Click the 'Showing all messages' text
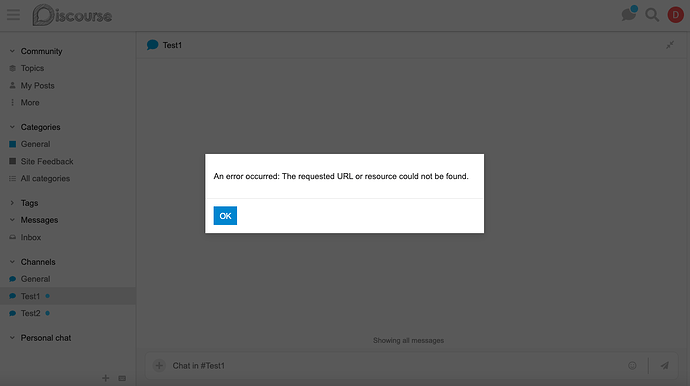 [x=408, y=341]
